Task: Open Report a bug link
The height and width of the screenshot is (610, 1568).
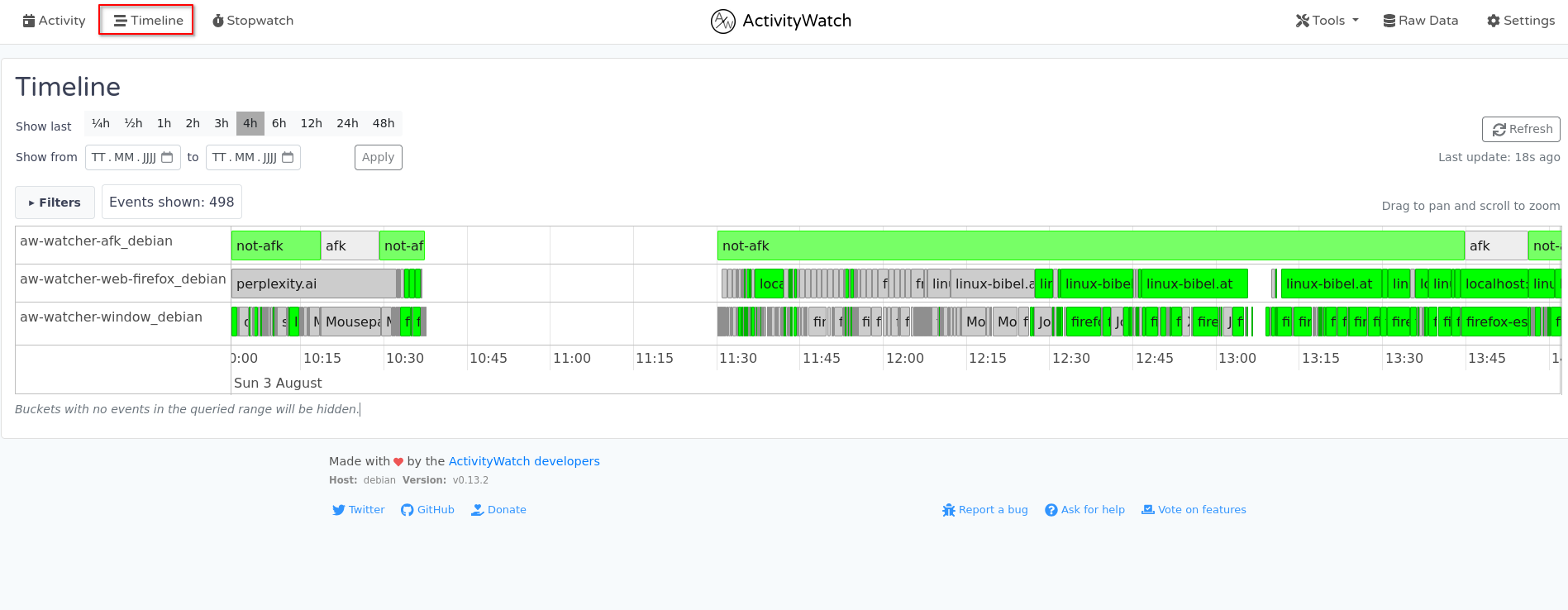Action: tap(985, 510)
